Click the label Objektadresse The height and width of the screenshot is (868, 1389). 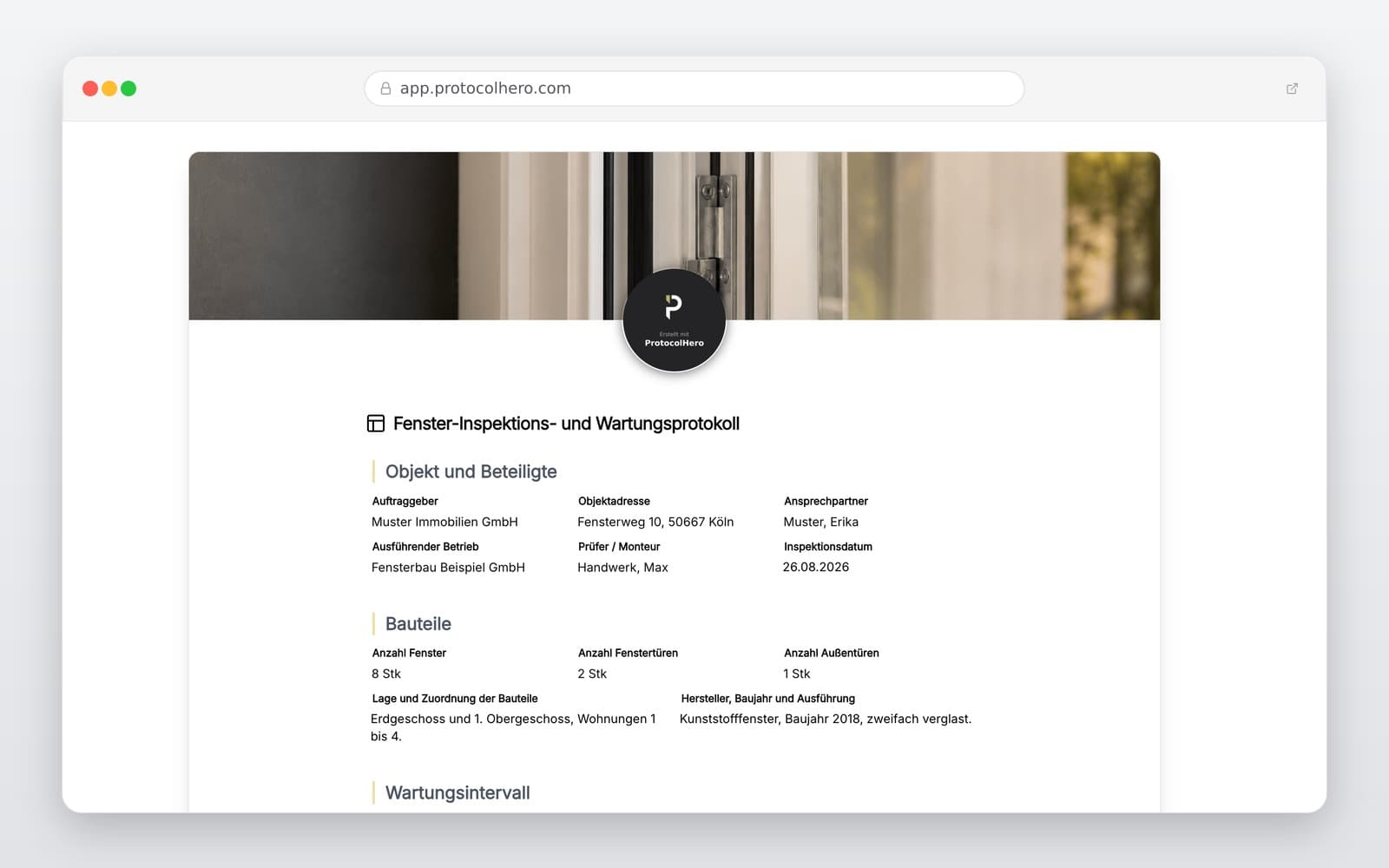coord(614,501)
